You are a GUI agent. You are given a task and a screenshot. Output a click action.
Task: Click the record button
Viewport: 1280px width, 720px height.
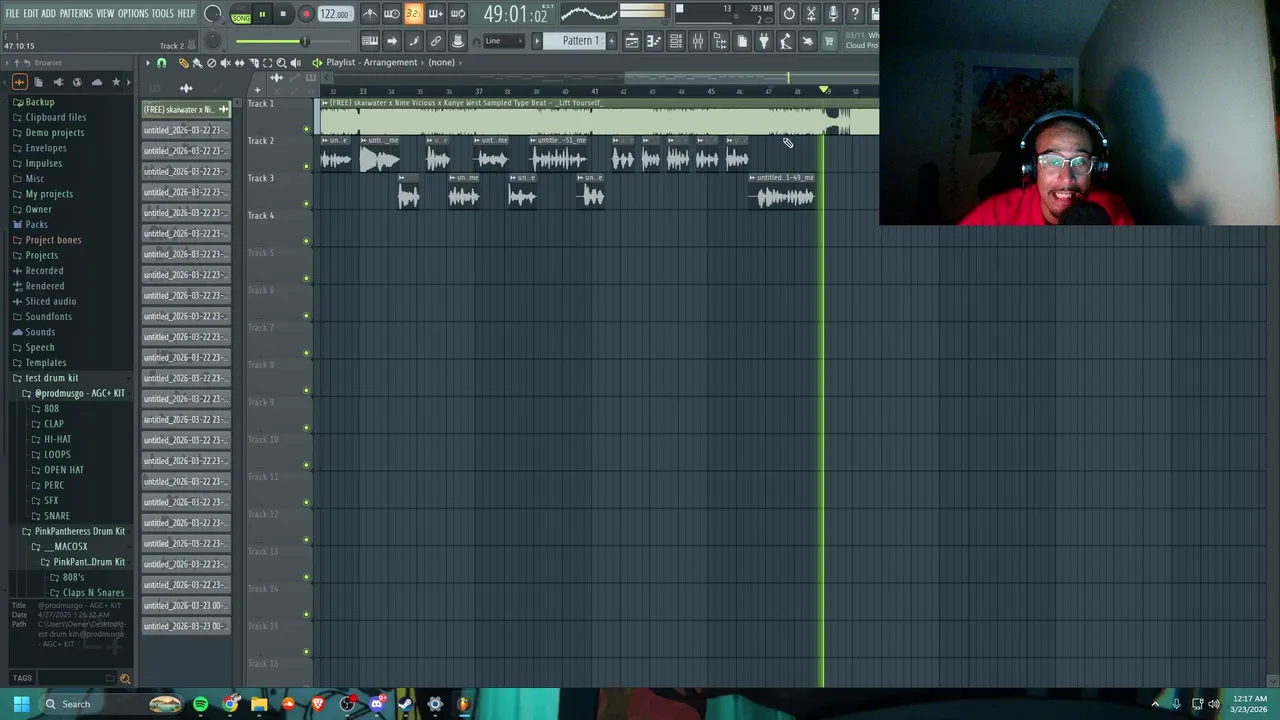click(x=306, y=15)
